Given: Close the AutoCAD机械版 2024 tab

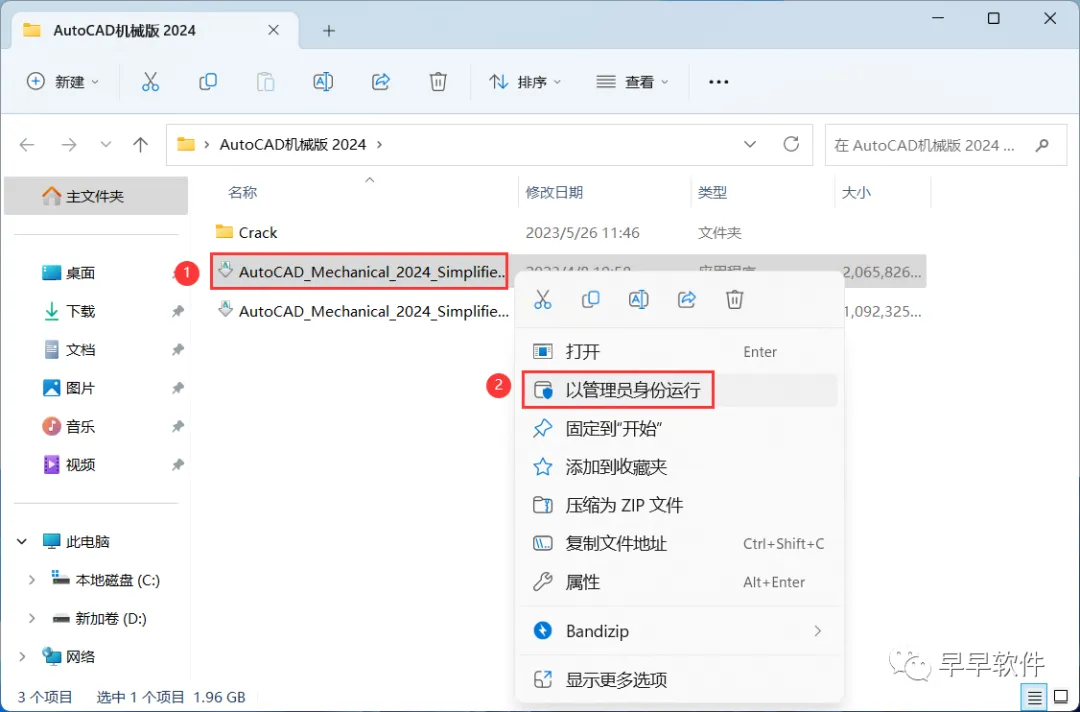Looking at the screenshot, I should [273, 30].
